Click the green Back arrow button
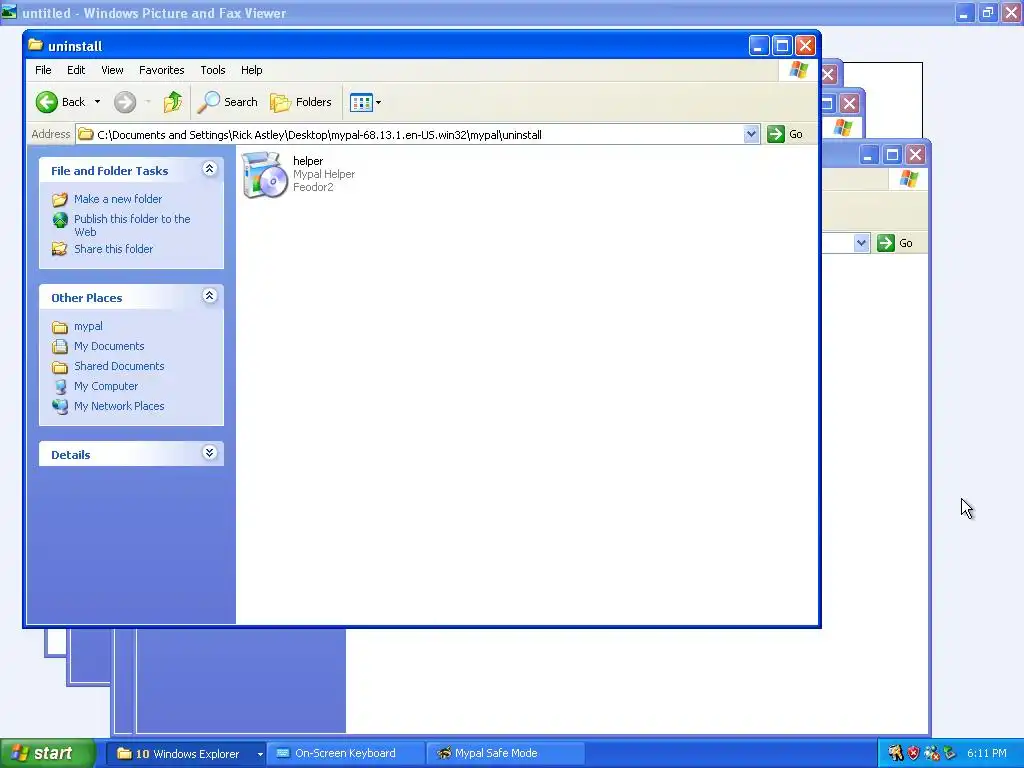 coord(47,102)
